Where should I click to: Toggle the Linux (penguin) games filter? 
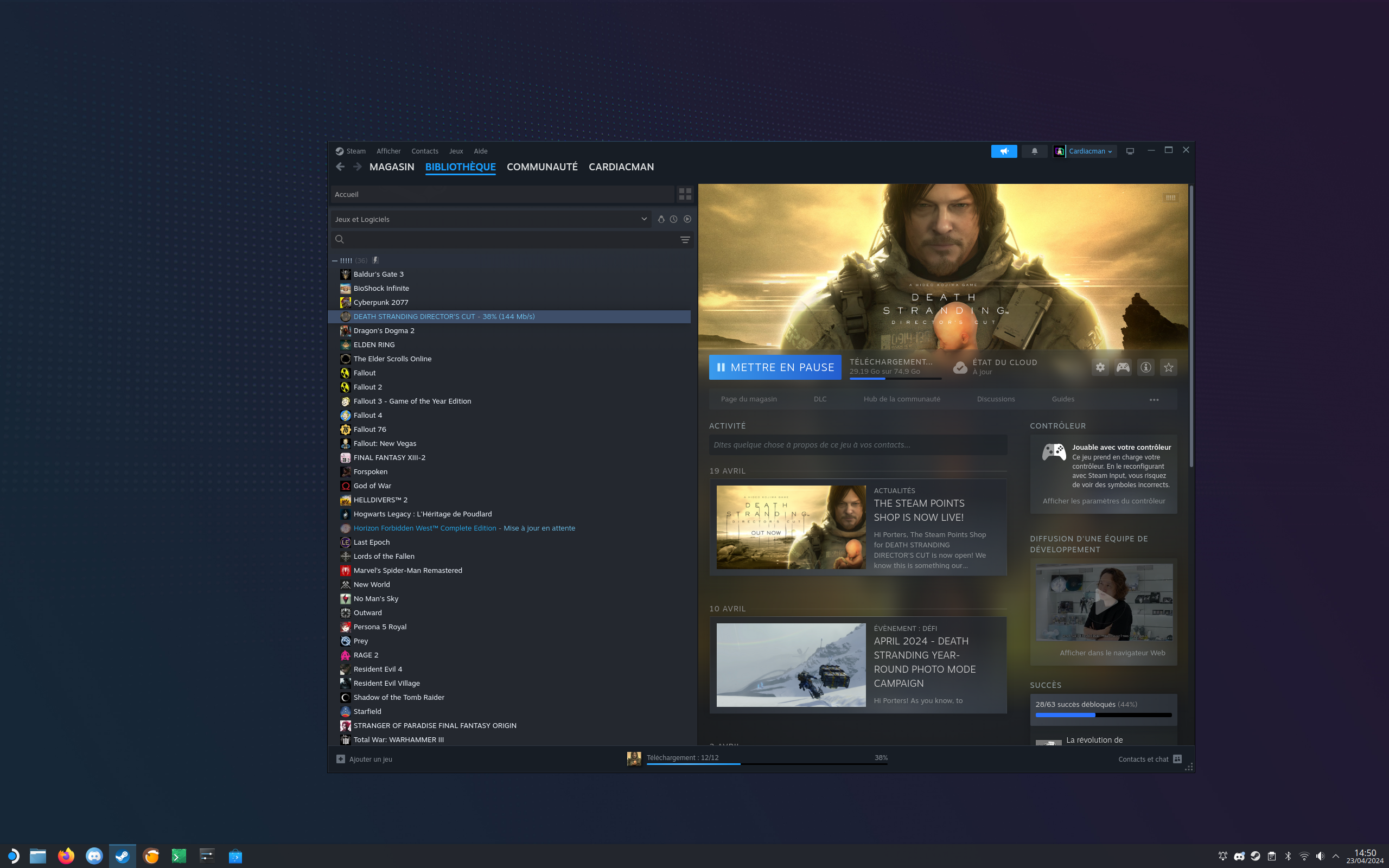point(661,219)
